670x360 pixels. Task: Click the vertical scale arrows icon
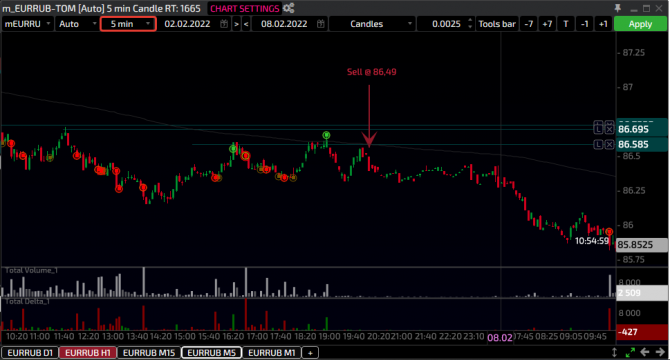[614, 352]
